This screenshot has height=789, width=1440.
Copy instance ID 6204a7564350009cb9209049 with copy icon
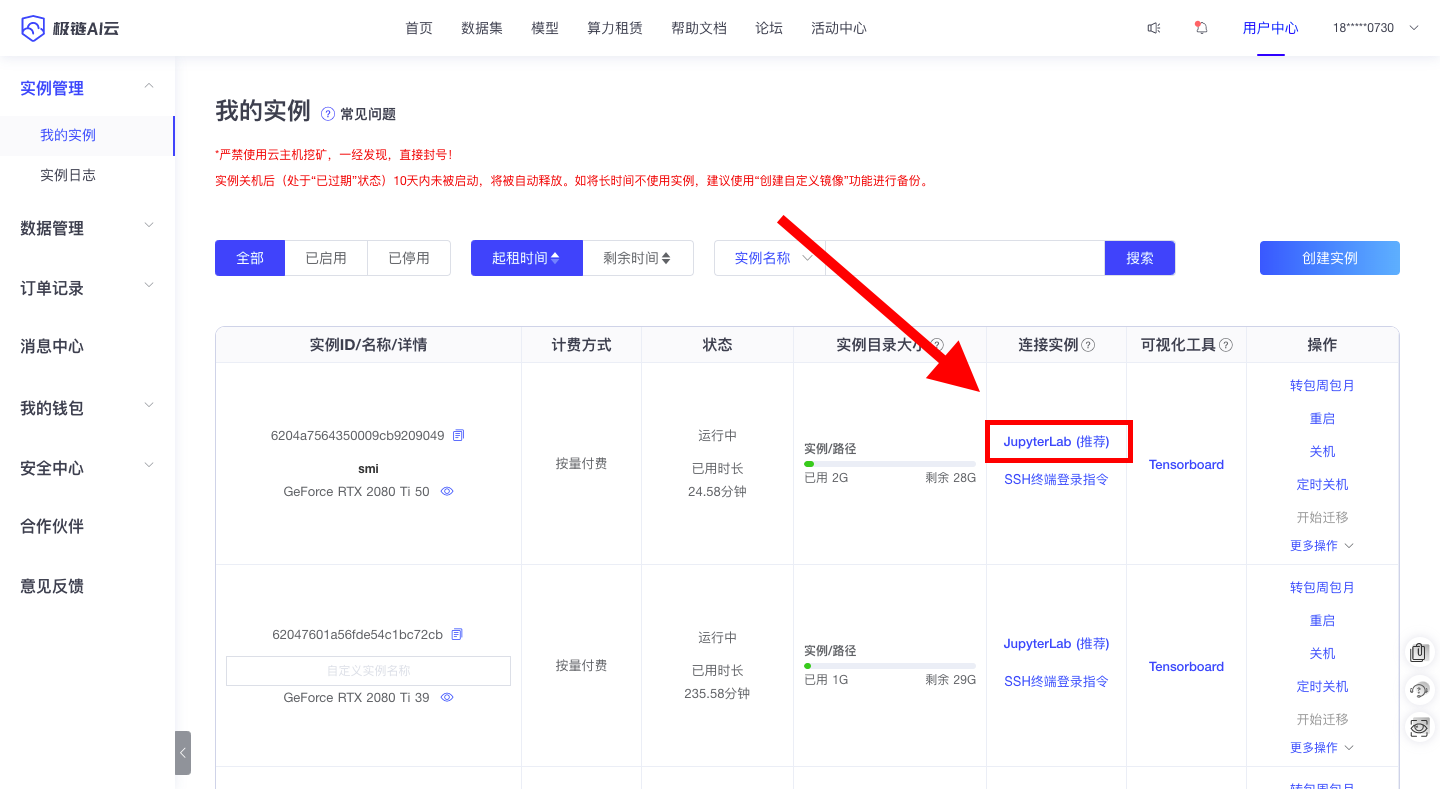click(x=458, y=434)
